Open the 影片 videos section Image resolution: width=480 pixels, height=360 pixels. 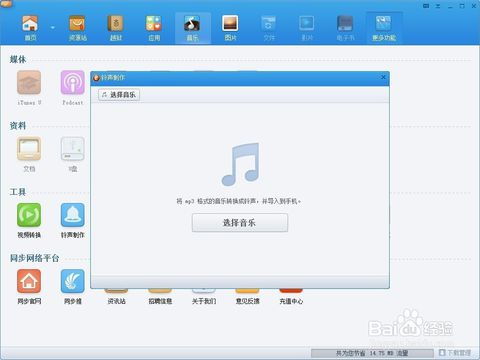(x=307, y=28)
